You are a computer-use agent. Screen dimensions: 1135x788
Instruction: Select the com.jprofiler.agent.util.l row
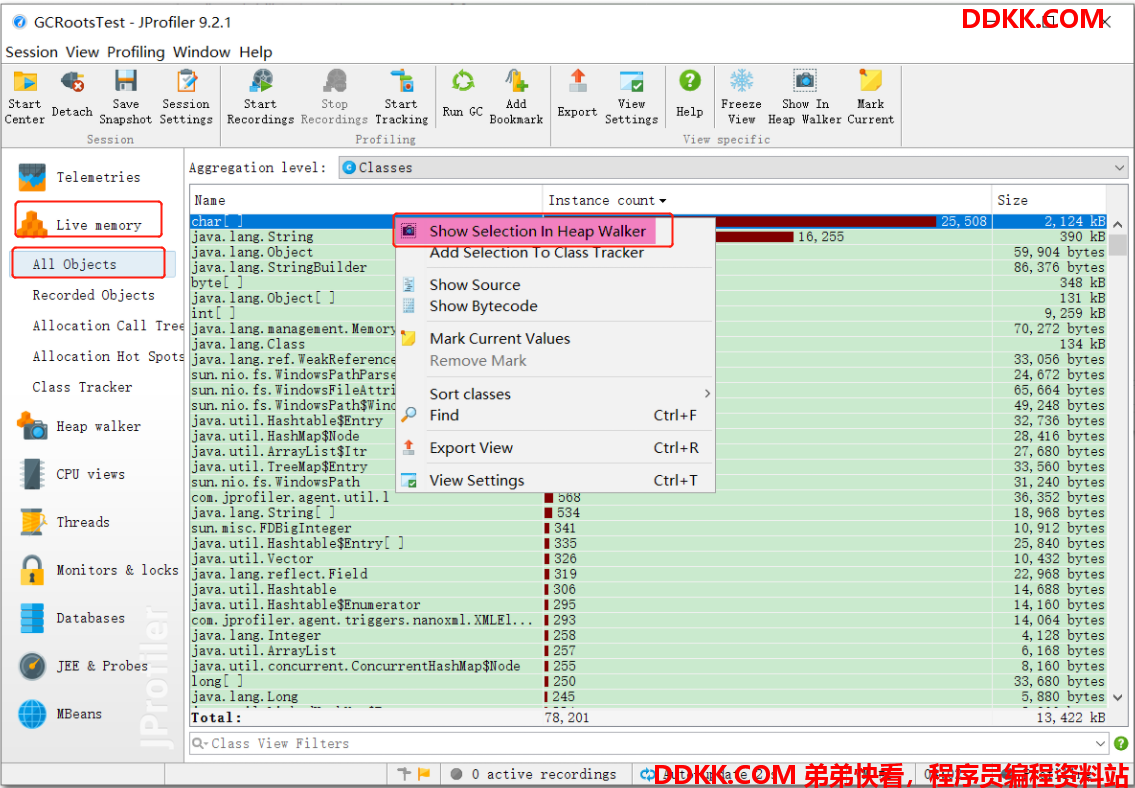[x=648, y=498]
